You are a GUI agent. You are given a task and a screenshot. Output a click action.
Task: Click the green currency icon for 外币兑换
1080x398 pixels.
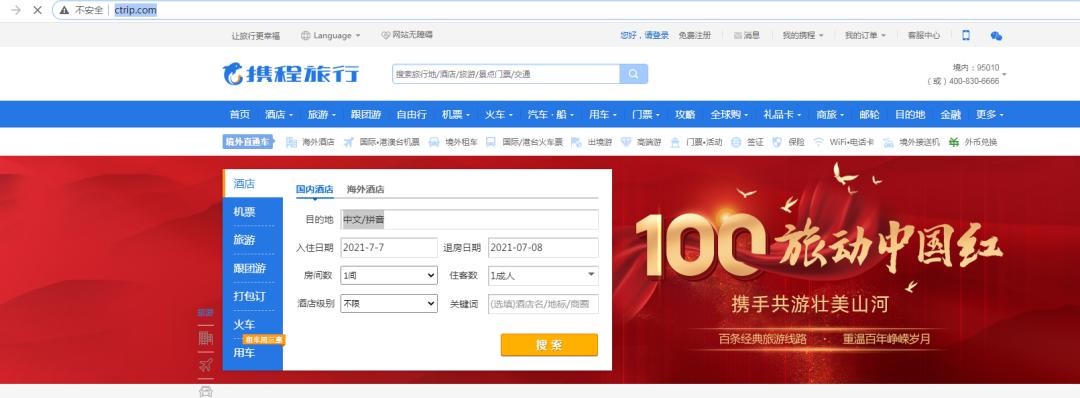click(954, 142)
